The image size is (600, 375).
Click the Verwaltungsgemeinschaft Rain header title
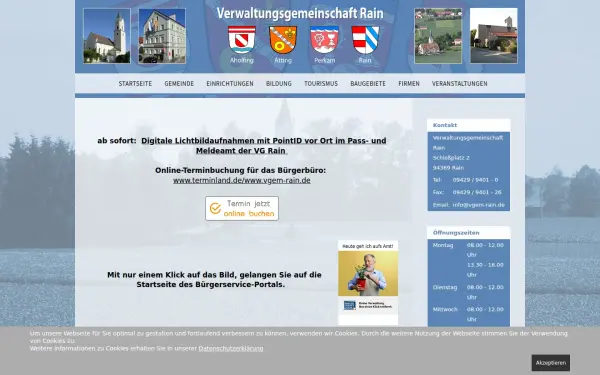(300, 13)
